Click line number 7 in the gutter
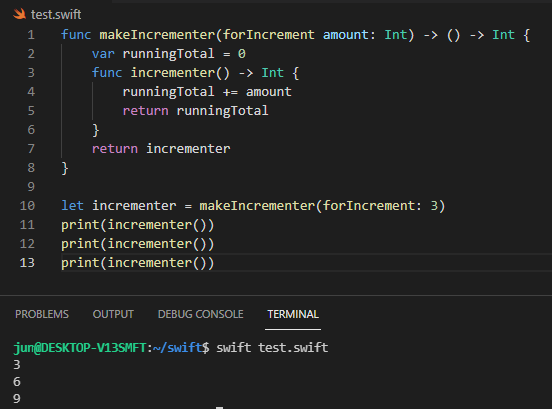This screenshot has height=409, width=552. (x=31, y=149)
